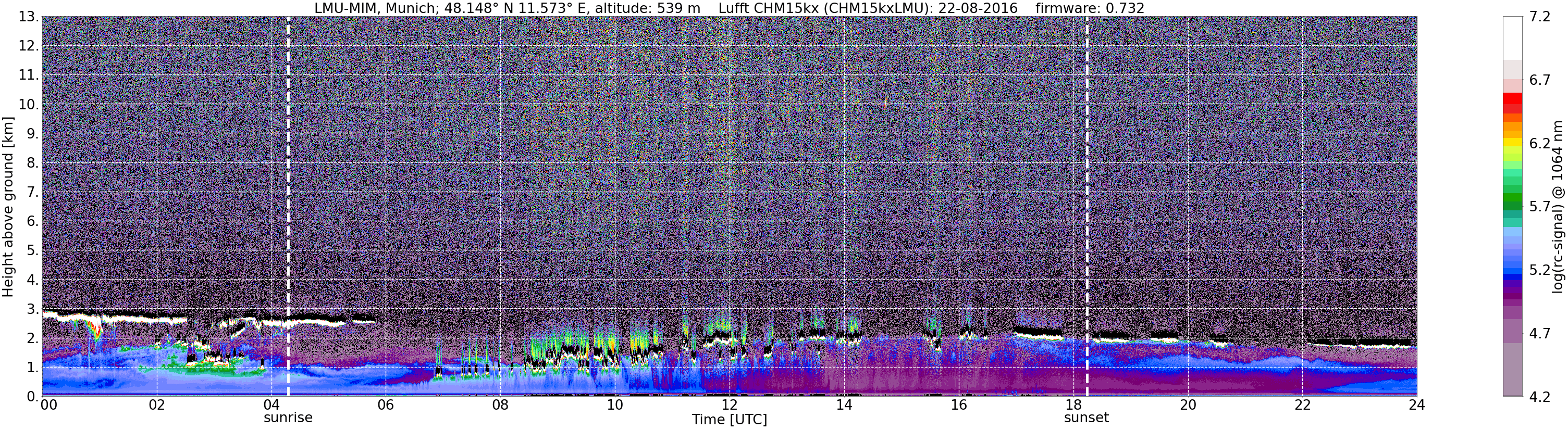Click the dashed sunset line in the plot
The height and width of the screenshot is (430, 1568).
pos(1087,206)
